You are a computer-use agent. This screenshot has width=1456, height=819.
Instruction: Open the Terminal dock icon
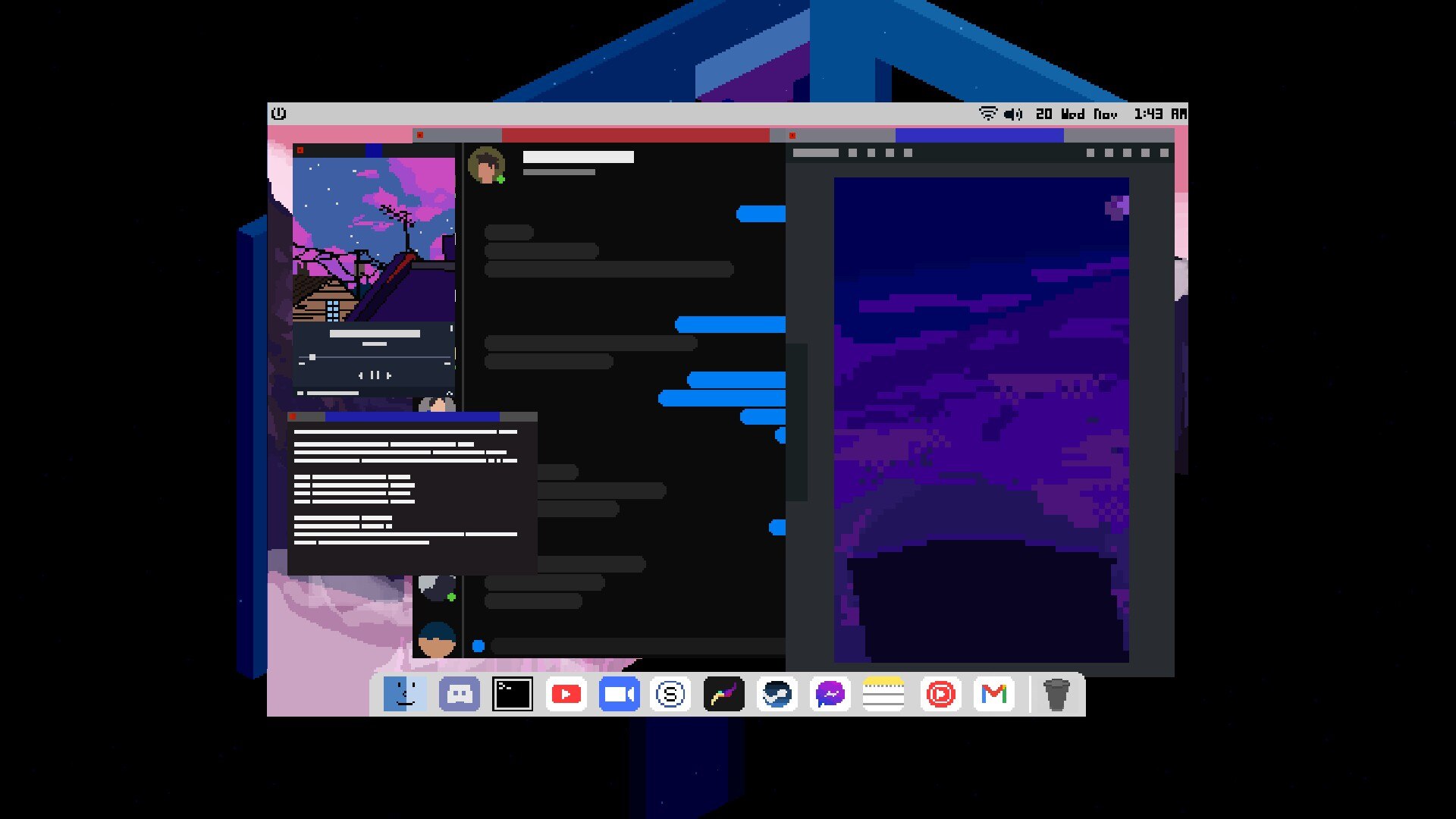click(513, 694)
